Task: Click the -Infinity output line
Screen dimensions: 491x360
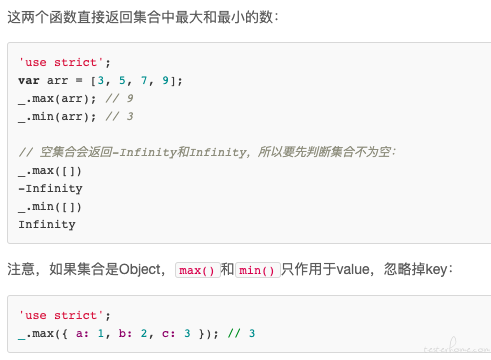Action: pos(50,189)
